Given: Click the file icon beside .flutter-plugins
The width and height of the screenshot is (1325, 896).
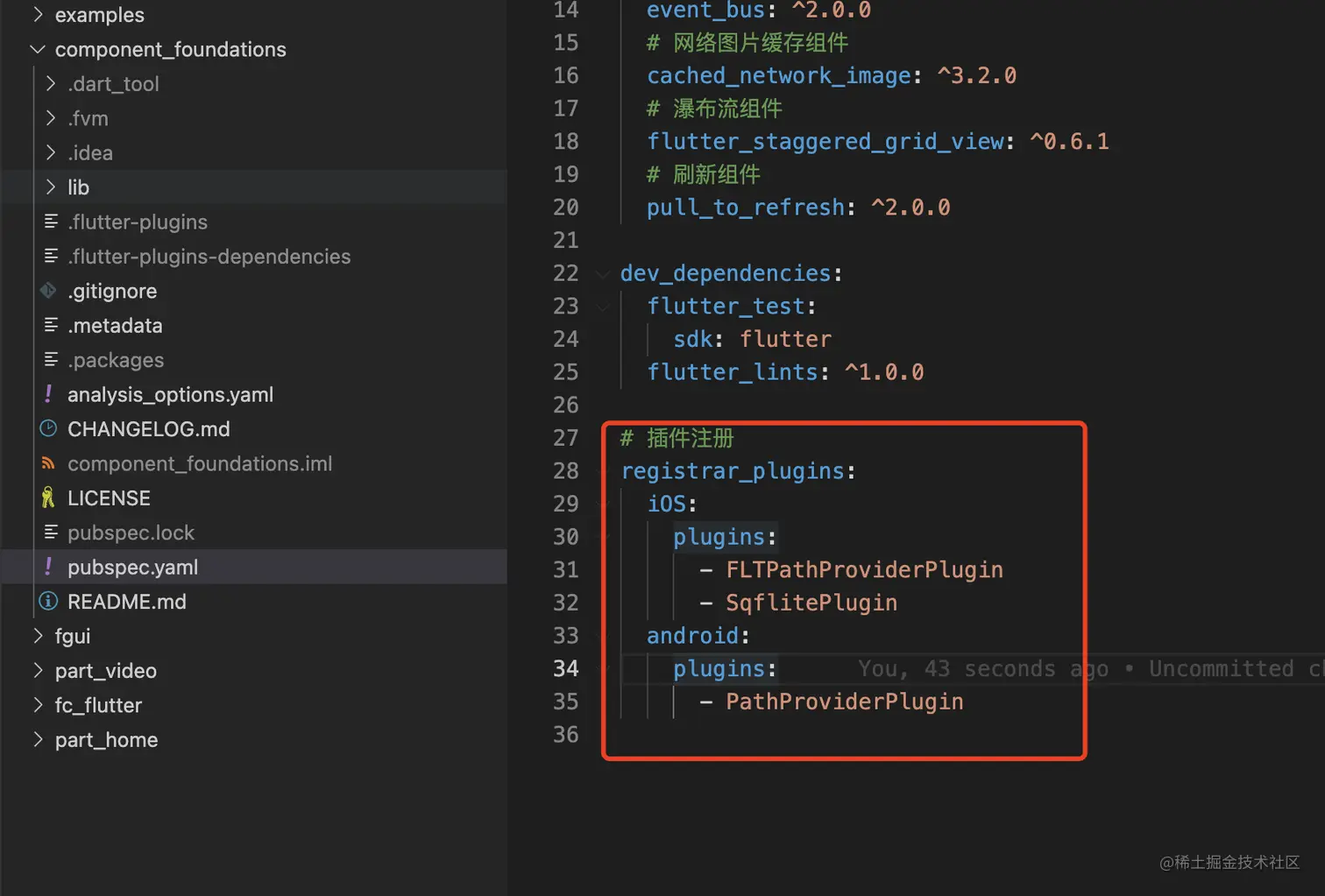Looking at the screenshot, I should (x=48, y=222).
